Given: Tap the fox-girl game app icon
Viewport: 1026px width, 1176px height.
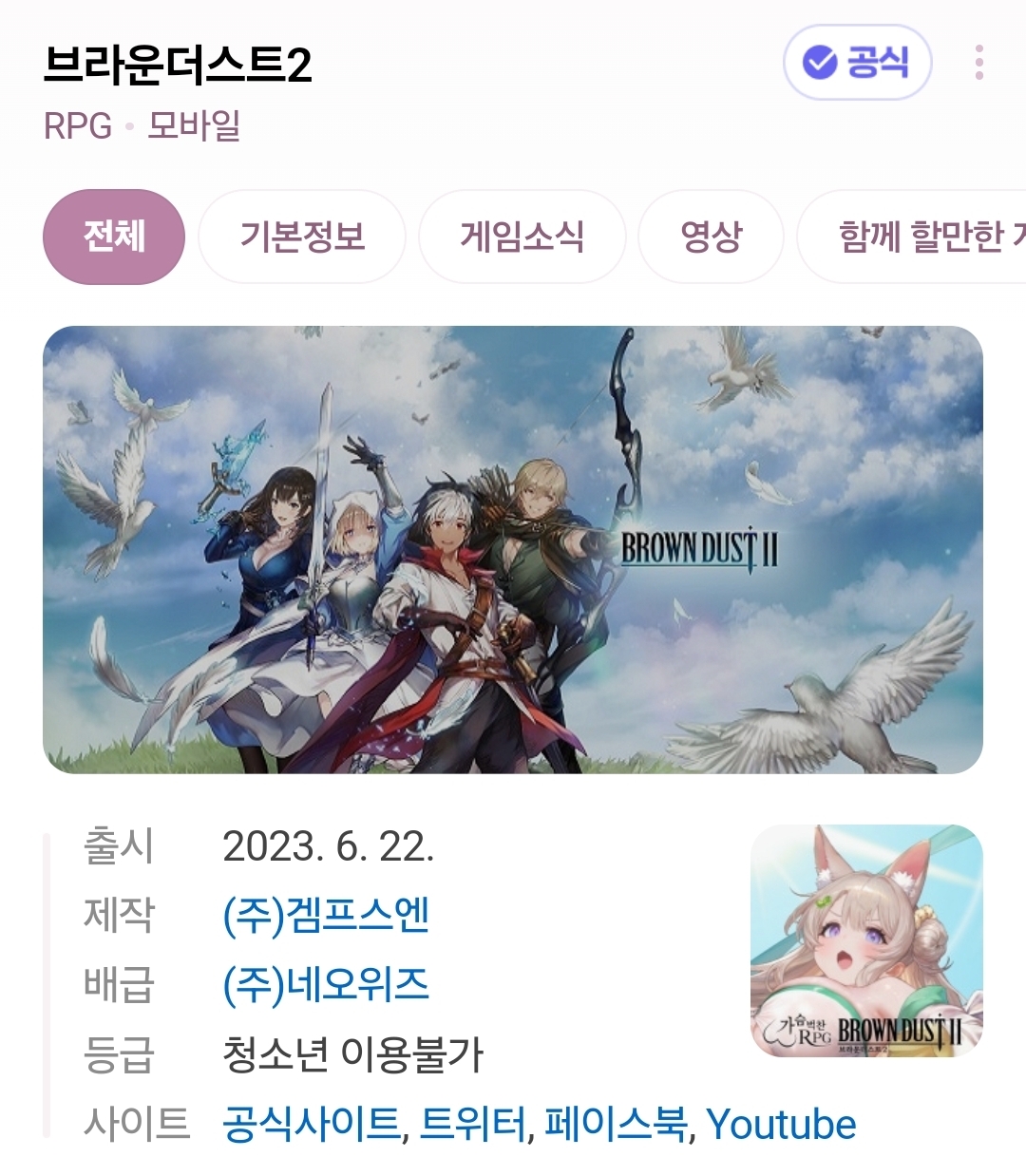Looking at the screenshot, I should tap(866, 940).
